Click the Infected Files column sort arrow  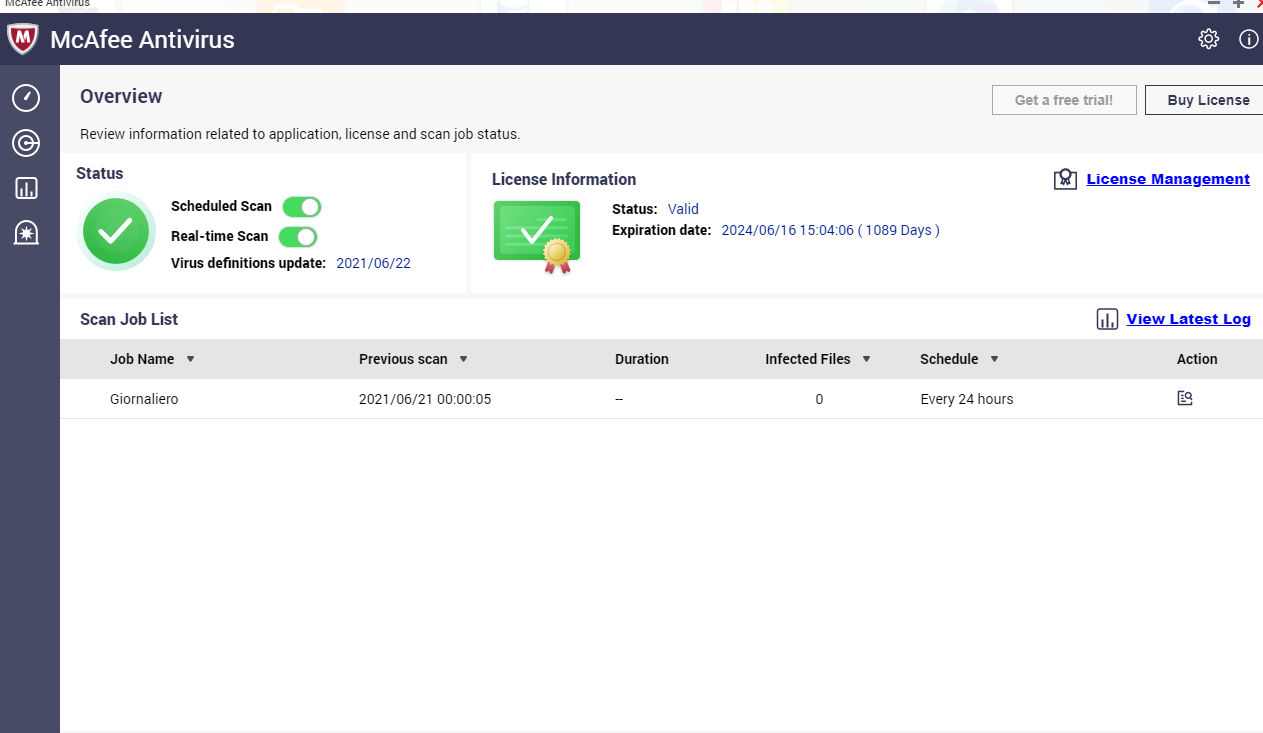click(866, 359)
